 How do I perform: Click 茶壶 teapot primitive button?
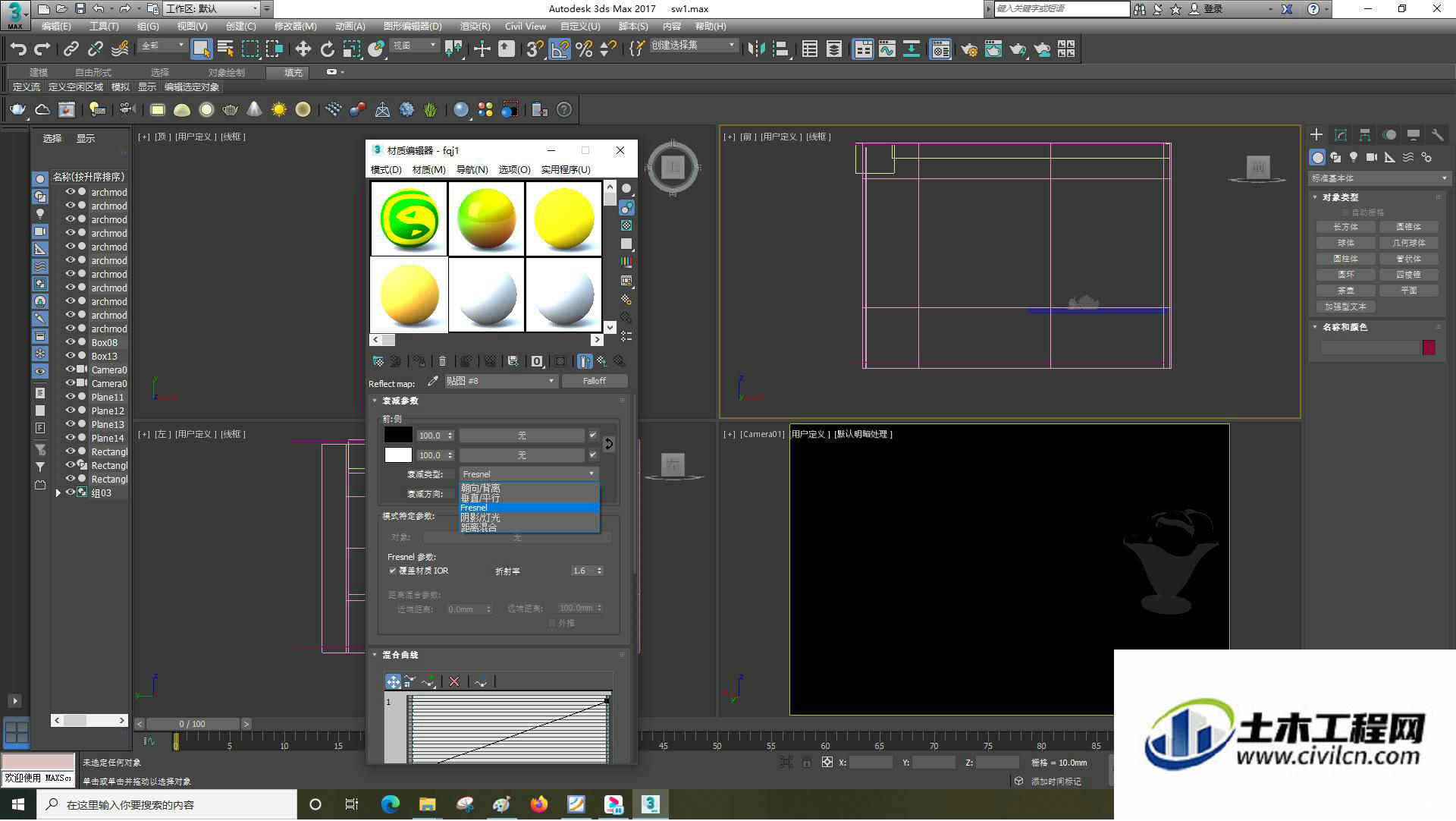click(1346, 291)
